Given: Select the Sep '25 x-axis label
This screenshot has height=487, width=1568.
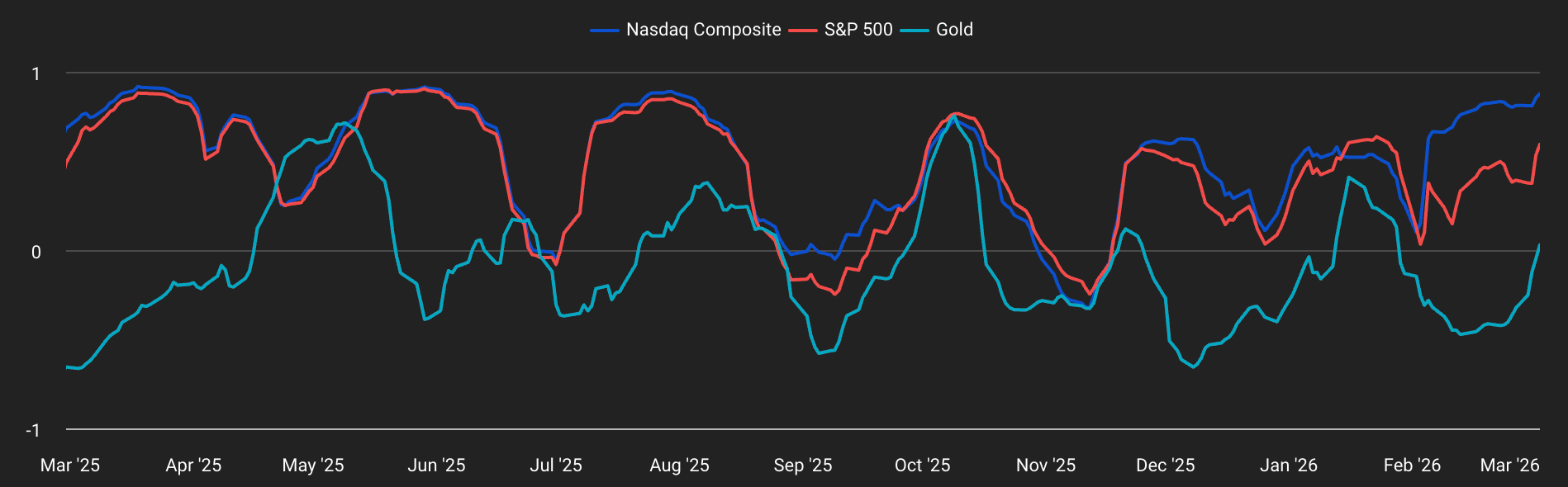Looking at the screenshot, I should (803, 466).
